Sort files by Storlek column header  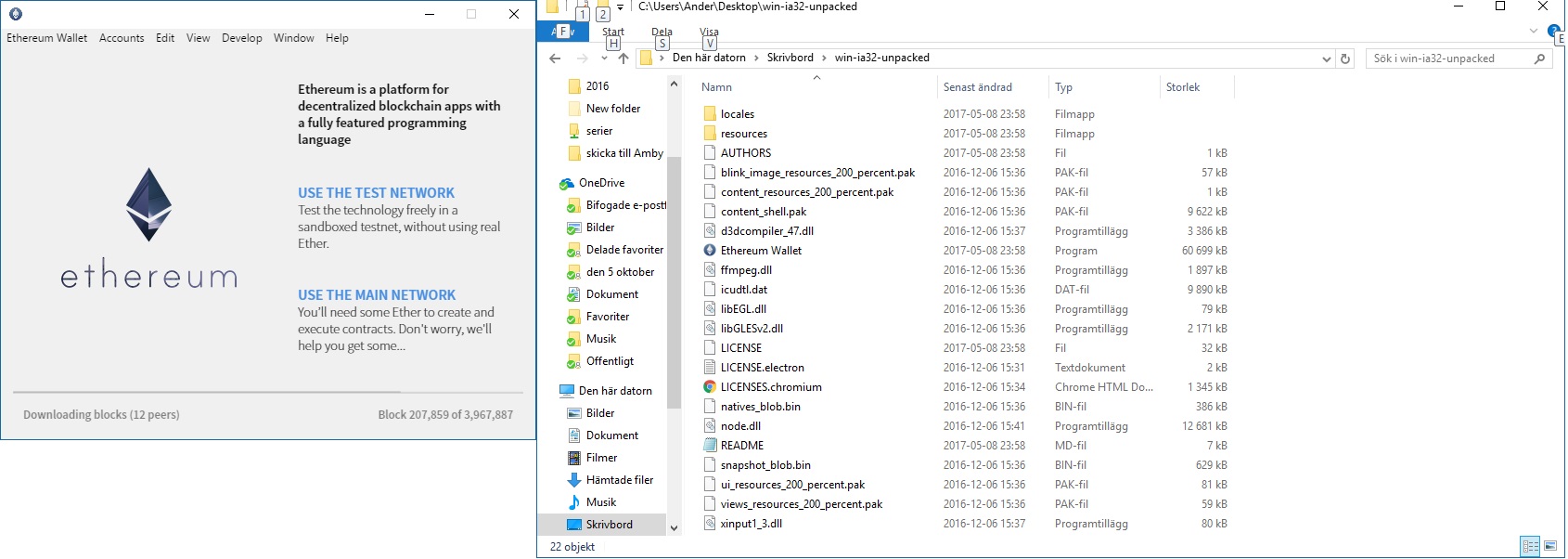1183,87
